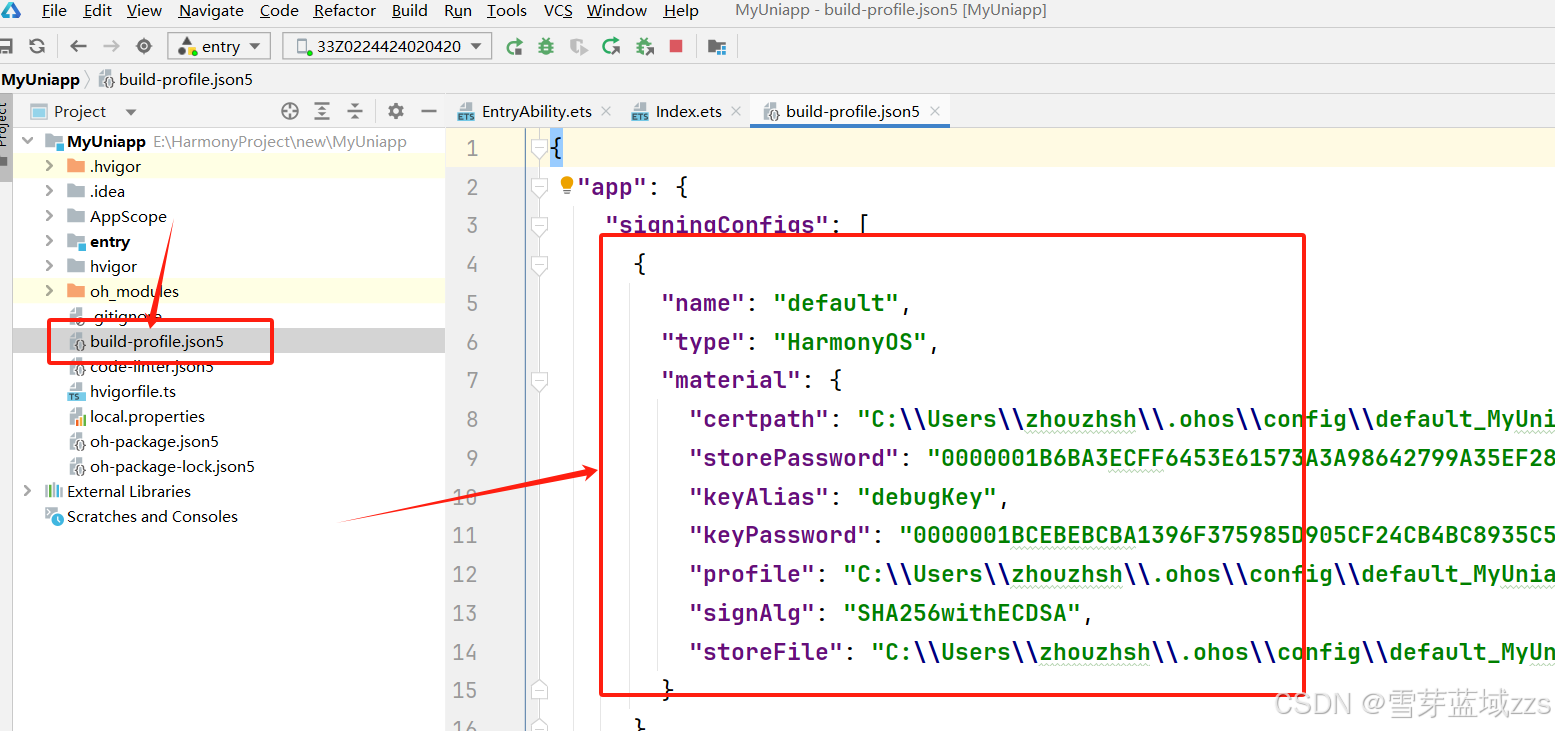Locate opened file in Project tree
Image resolution: width=1555 pixels, height=731 pixels.
pos(290,111)
